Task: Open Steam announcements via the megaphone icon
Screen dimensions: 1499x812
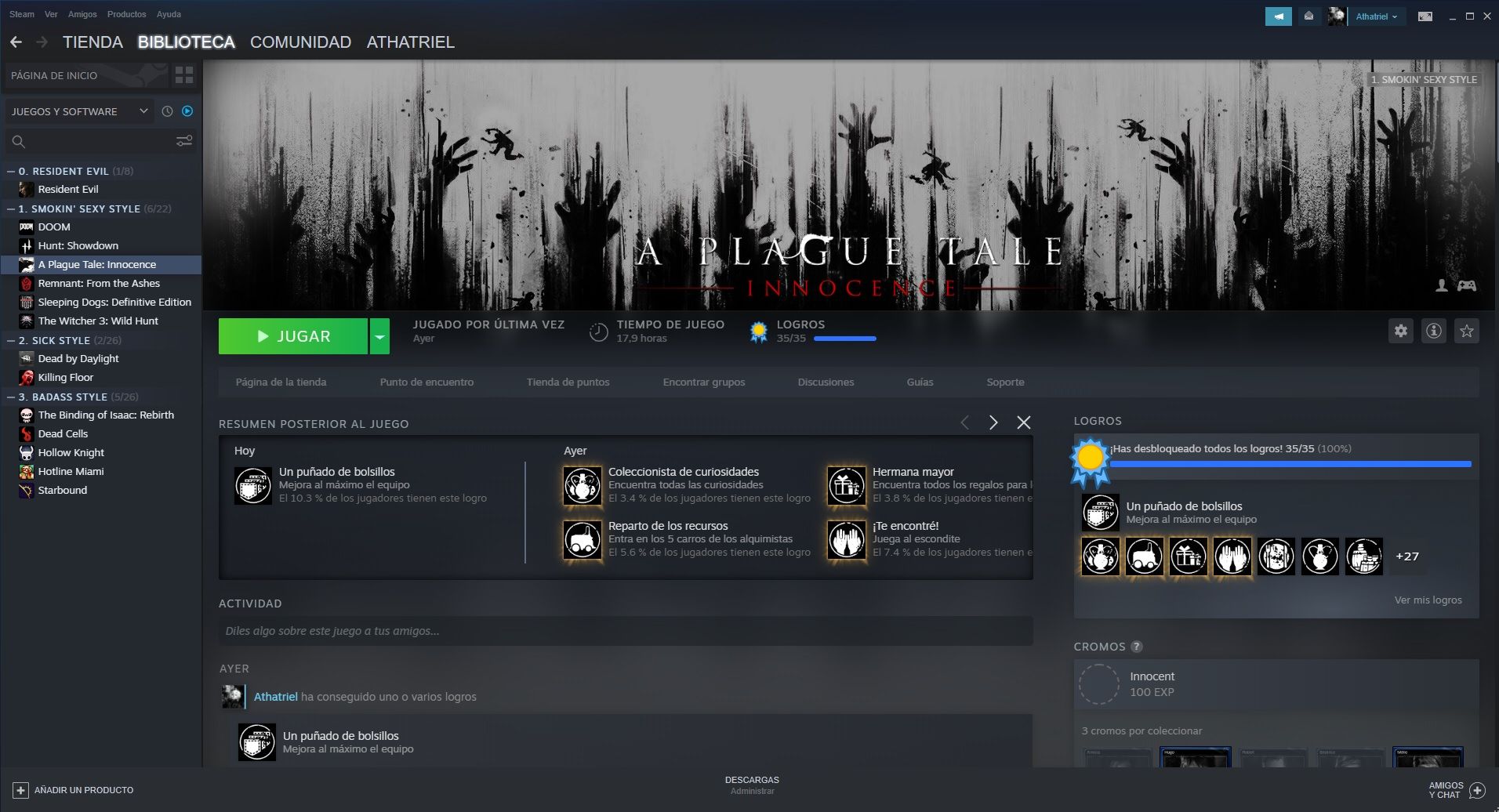Action: coord(1278,16)
